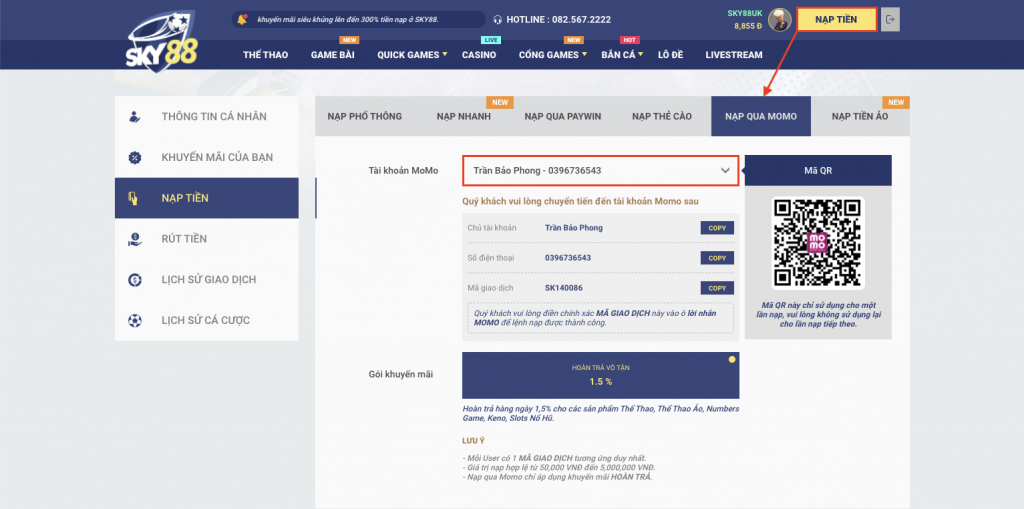Click the hotline headset icon
Screen dimensions: 1024x509
point(498,20)
